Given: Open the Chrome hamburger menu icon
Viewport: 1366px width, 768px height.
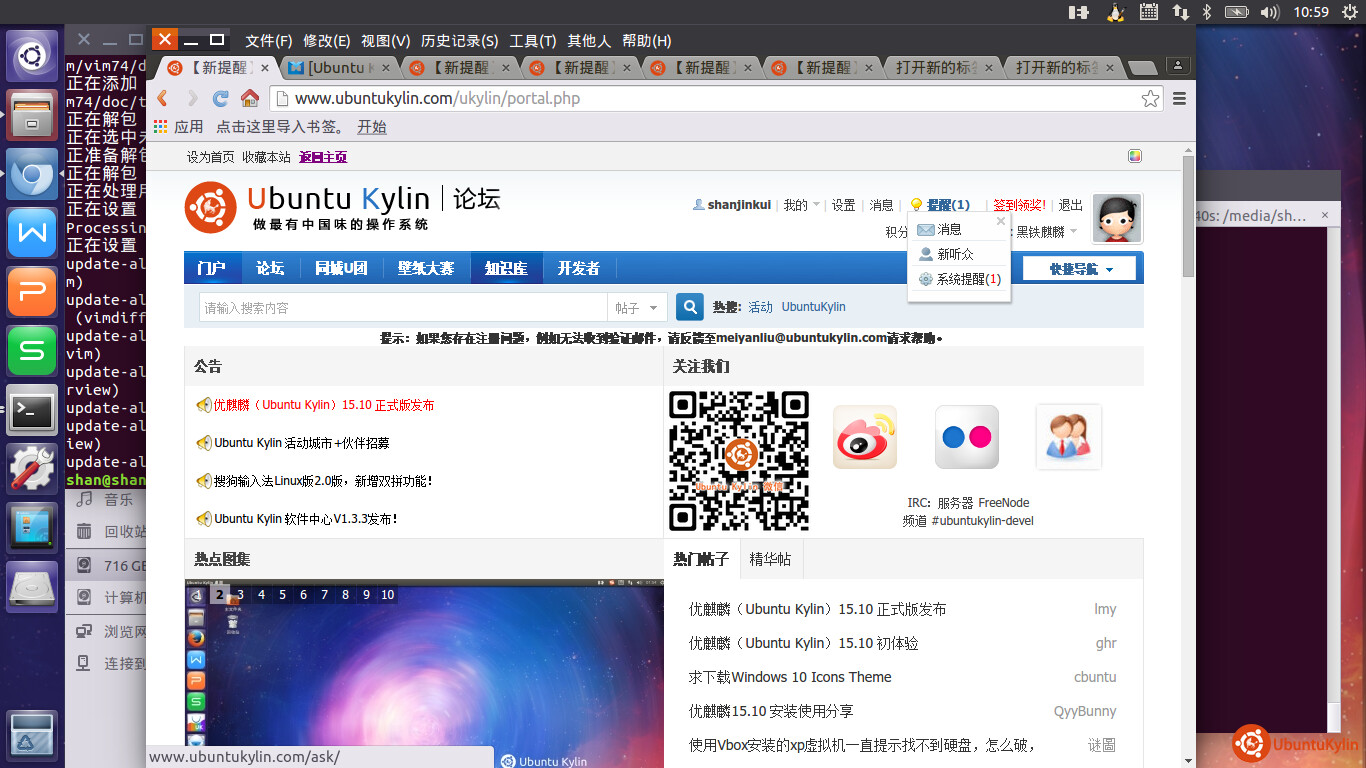Looking at the screenshot, I should pos(1179,98).
